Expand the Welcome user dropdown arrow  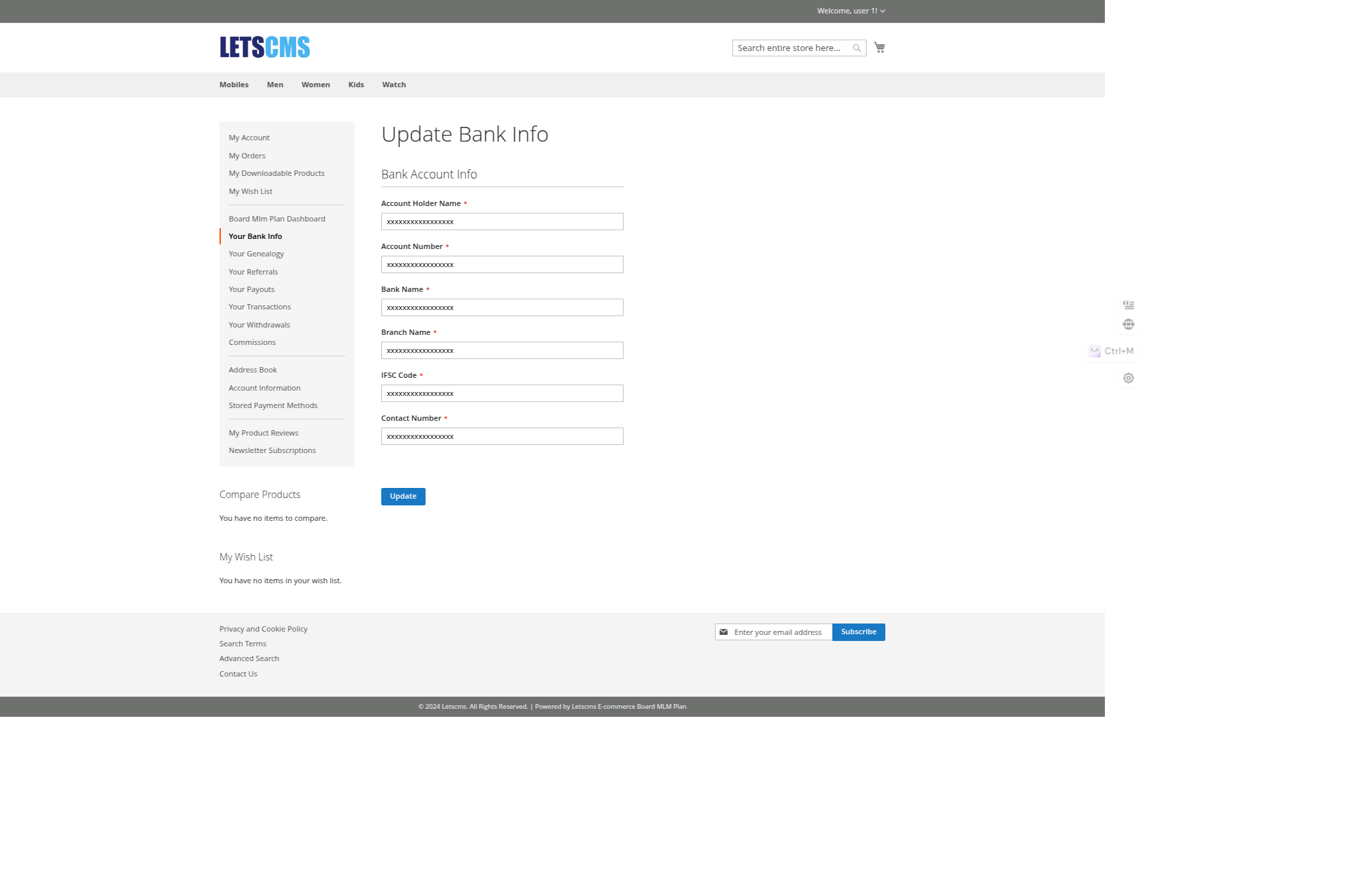pyautogui.click(x=883, y=11)
